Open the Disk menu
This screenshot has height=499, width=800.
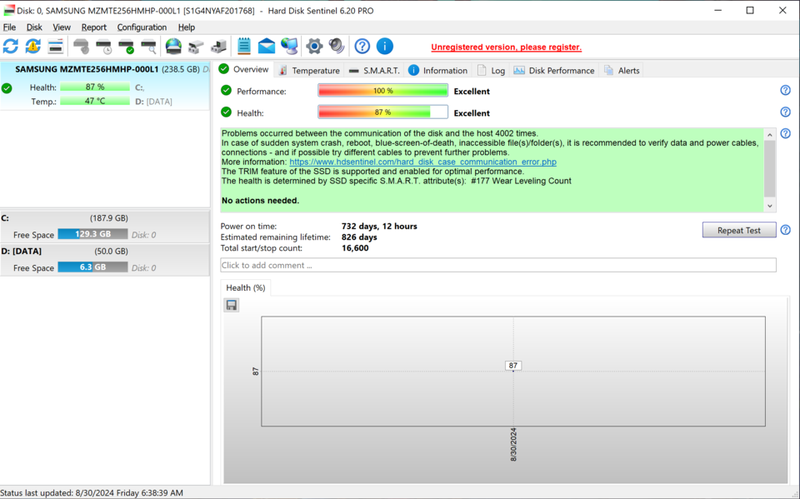[34, 27]
